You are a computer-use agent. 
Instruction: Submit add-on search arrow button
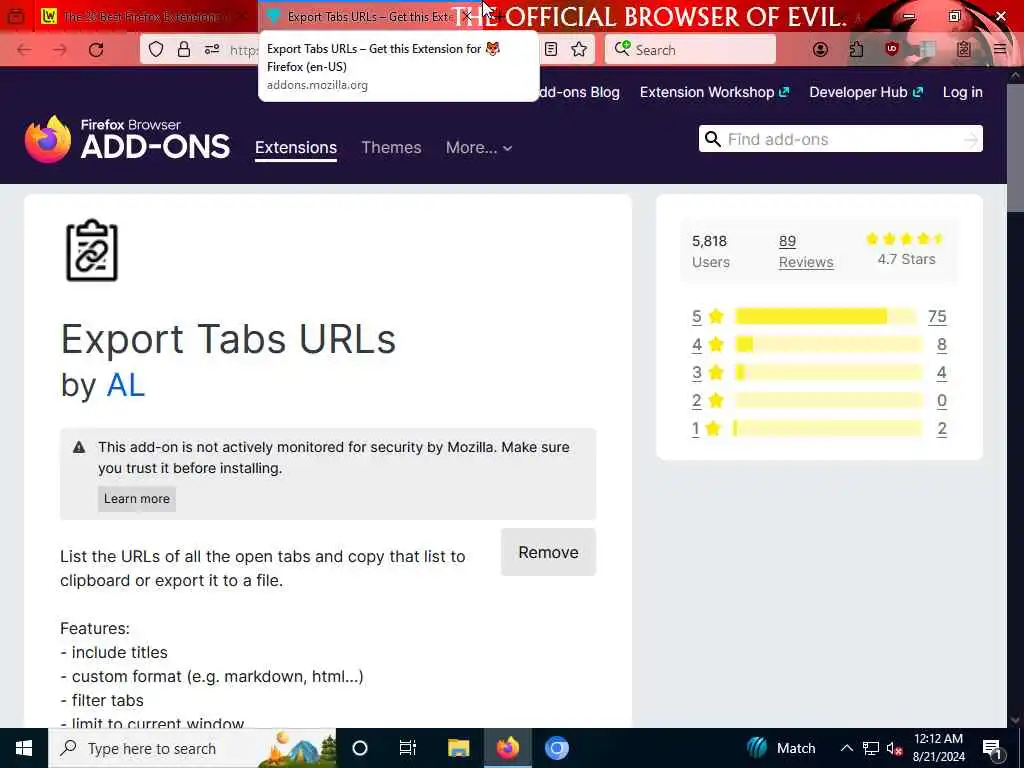tap(972, 139)
